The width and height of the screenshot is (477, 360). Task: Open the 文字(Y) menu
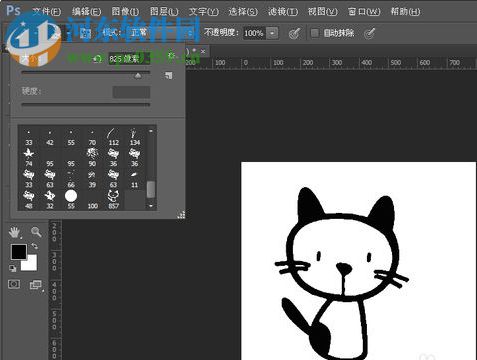click(x=204, y=12)
